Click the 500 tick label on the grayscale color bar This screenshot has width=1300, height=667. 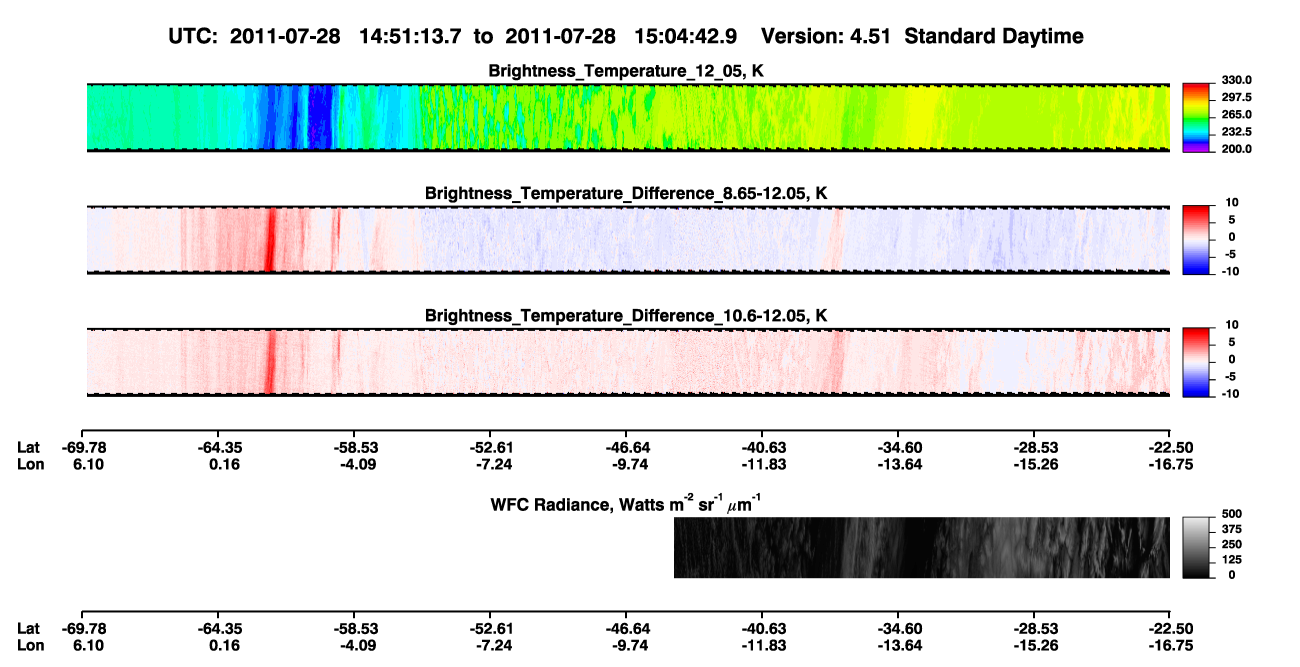pyautogui.click(x=1230, y=514)
